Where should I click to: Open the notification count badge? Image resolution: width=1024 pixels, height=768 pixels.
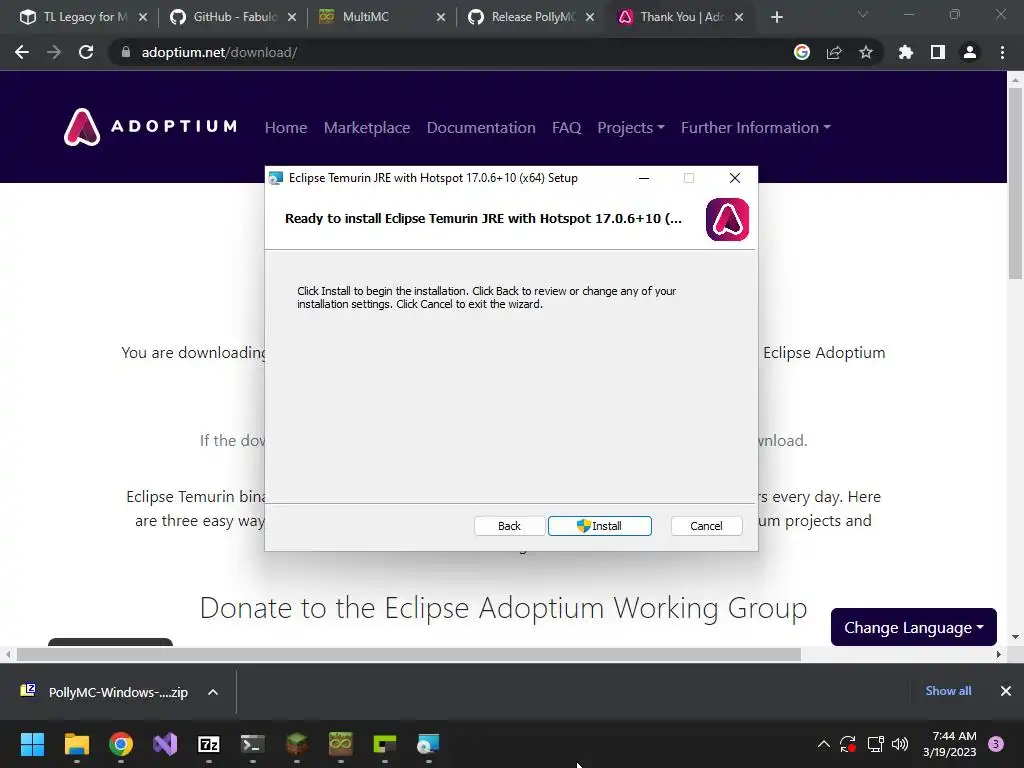point(996,744)
